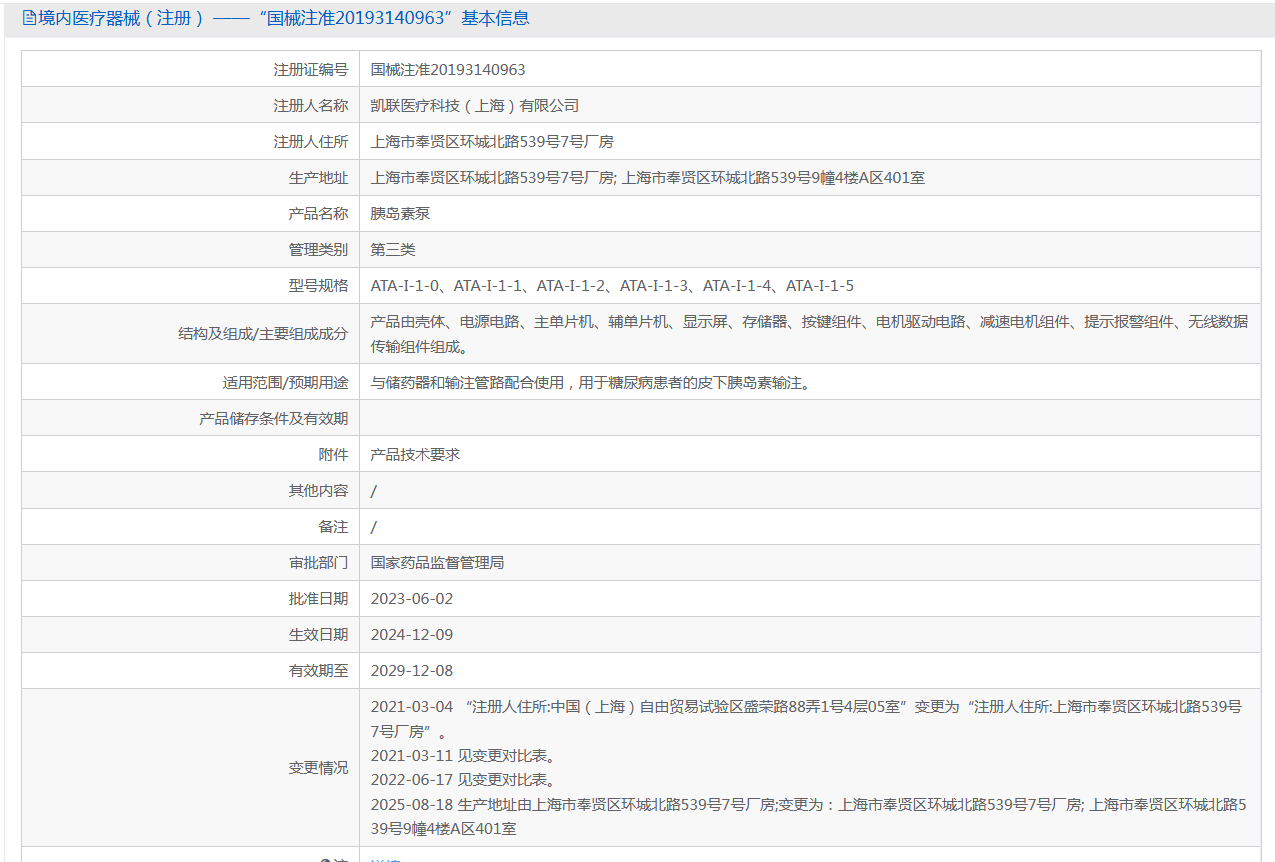Click the 附件 label
The image size is (1275, 862).
[x=333, y=455]
